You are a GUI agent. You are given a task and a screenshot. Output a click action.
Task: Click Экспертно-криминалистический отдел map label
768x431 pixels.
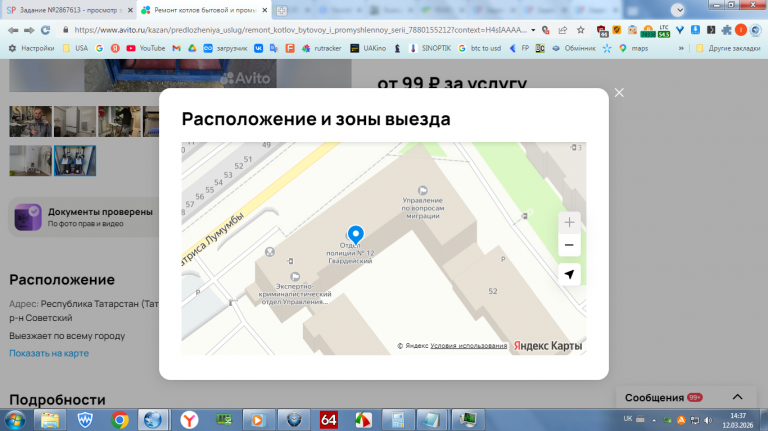coord(295,294)
